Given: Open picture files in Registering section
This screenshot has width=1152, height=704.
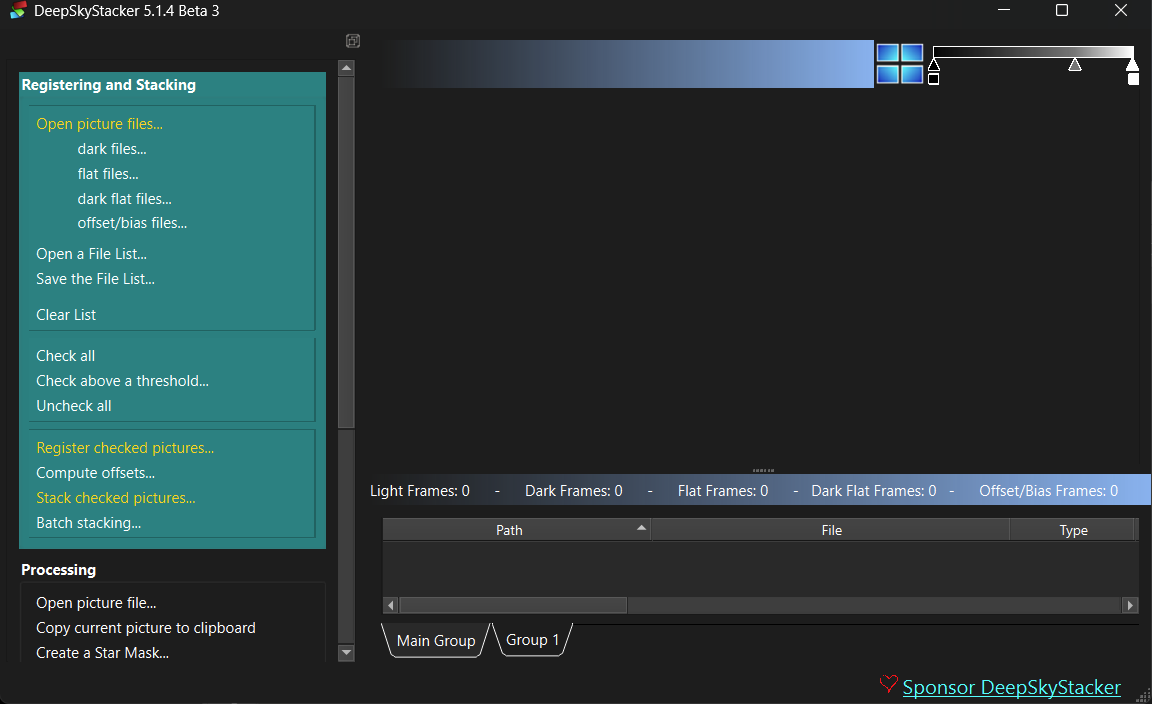Looking at the screenshot, I should click(x=99, y=124).
